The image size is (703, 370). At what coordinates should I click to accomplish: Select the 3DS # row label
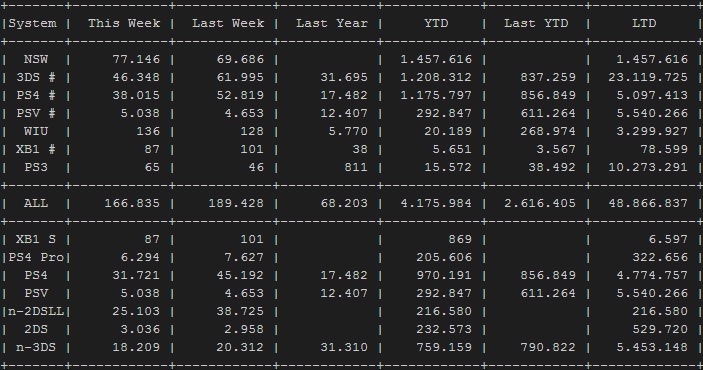[x=36, y=77]
